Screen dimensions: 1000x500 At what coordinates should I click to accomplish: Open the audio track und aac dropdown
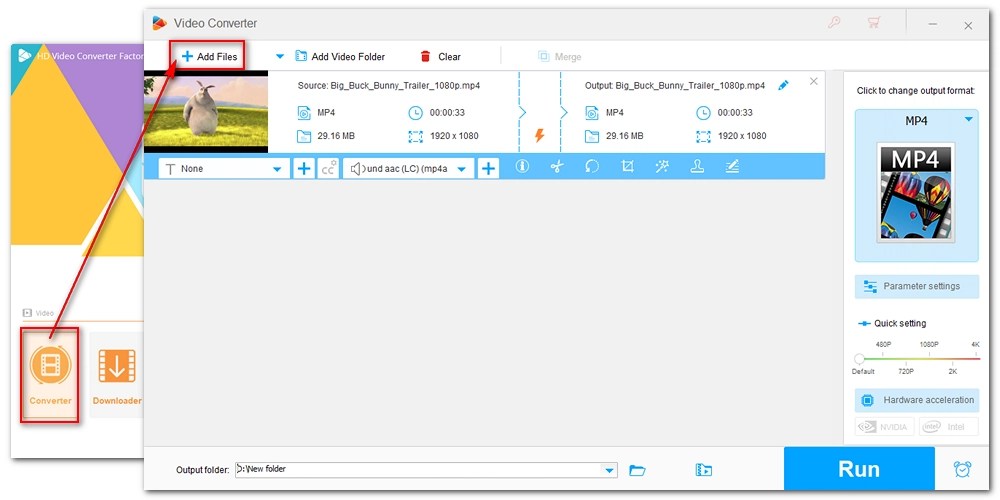tap(409, 169)
